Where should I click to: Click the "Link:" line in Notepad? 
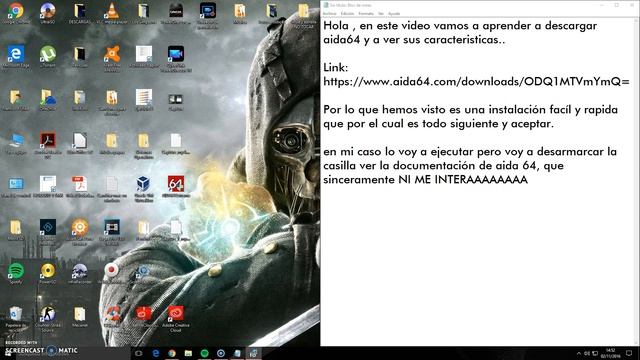(x=336, y=67)
